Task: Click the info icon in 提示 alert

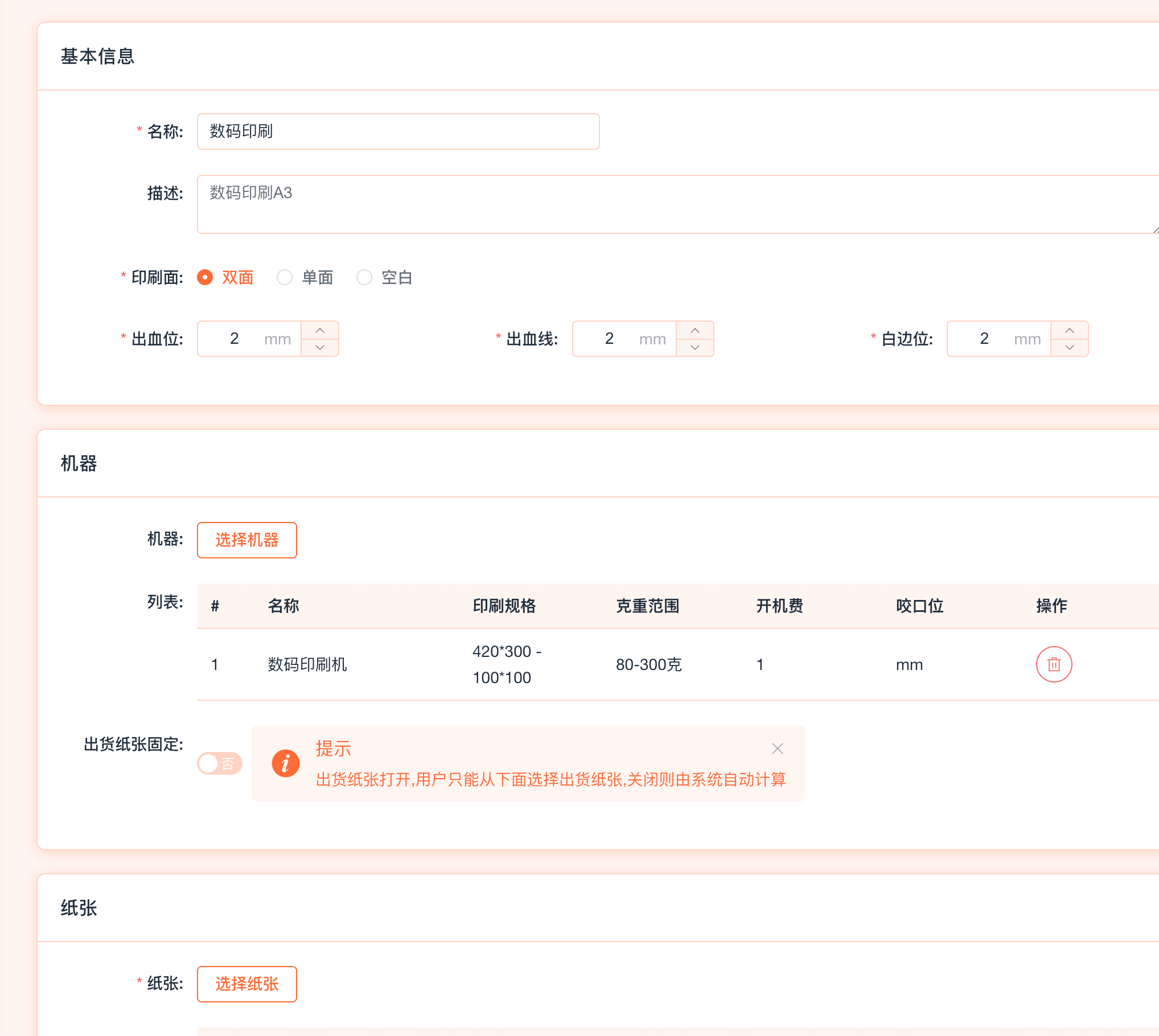Action: tap(285, 763)
